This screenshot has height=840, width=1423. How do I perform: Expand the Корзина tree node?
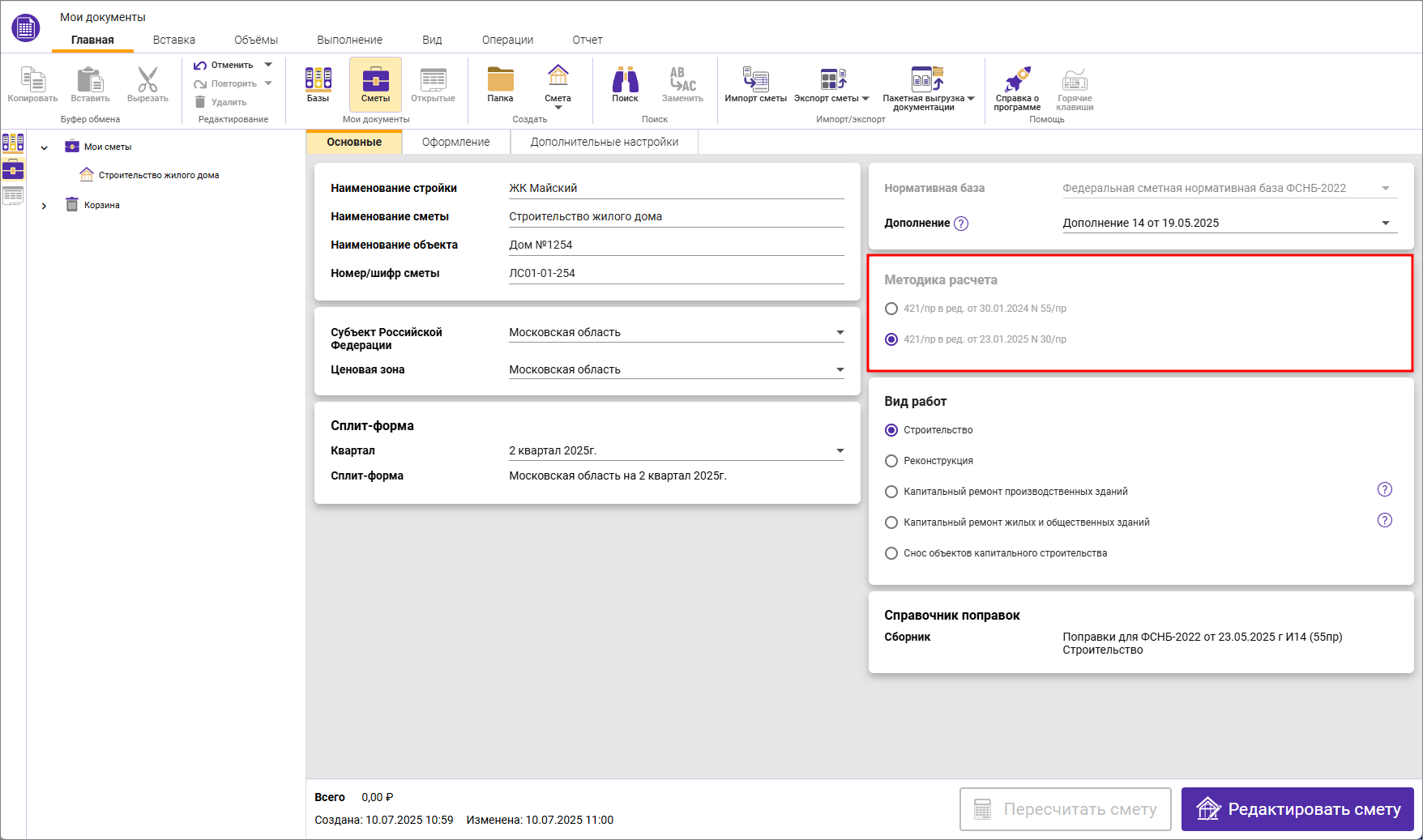(x=45, y=206)
